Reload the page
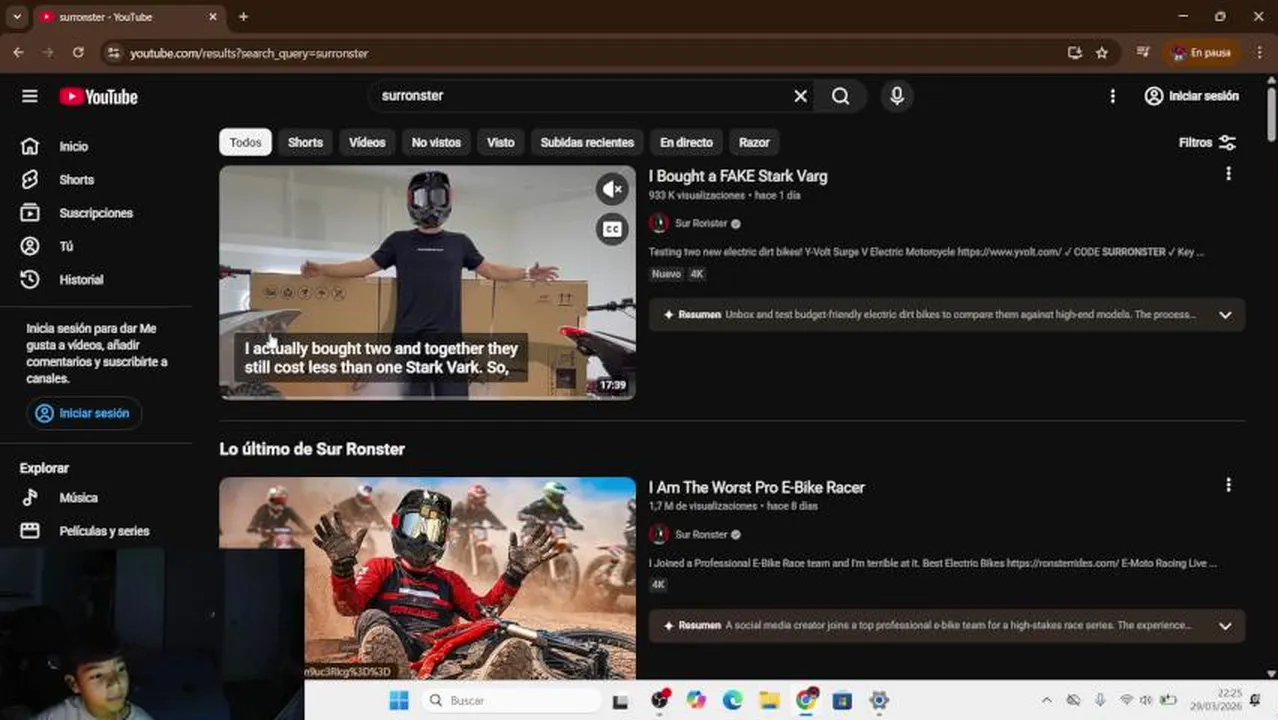 [x=78, y=52]
